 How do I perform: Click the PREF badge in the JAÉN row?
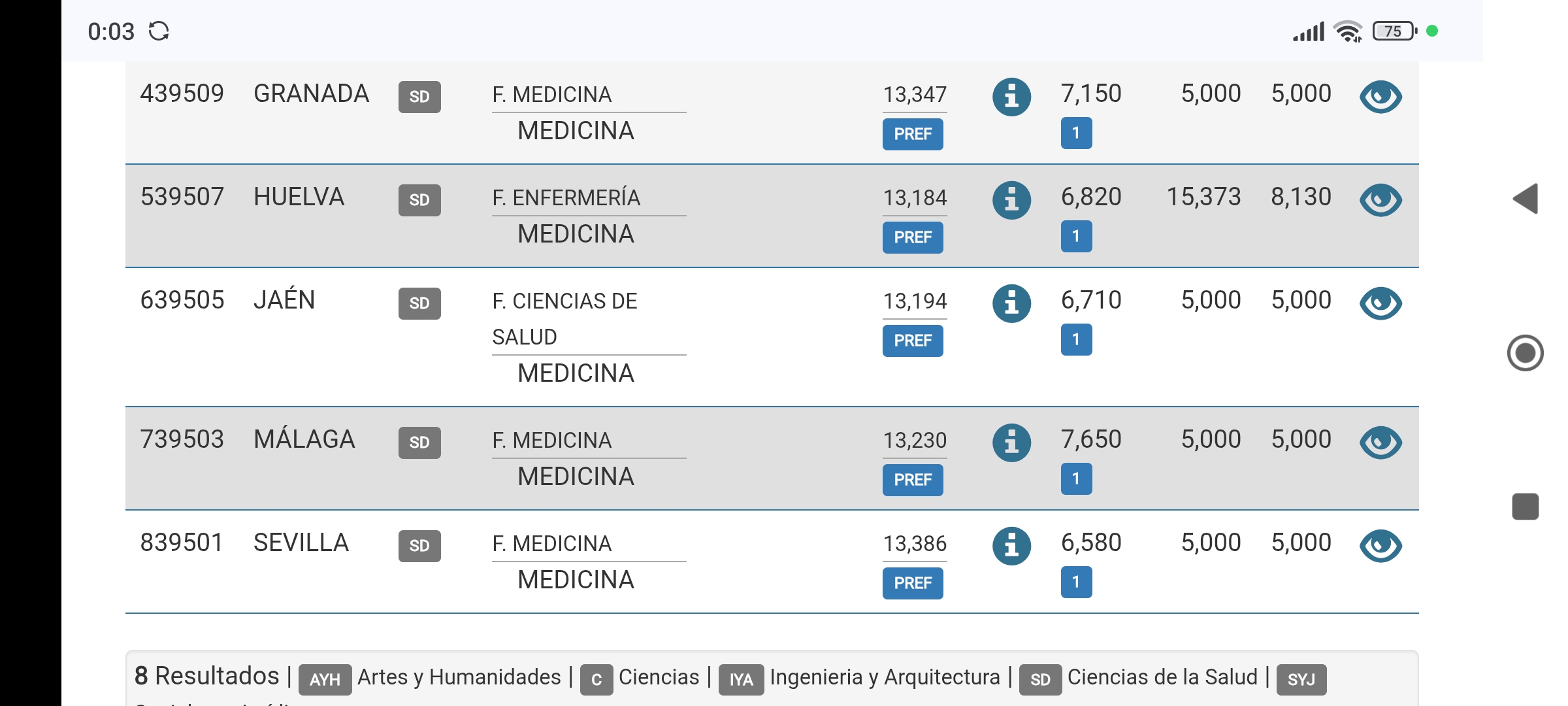[913, 341]
